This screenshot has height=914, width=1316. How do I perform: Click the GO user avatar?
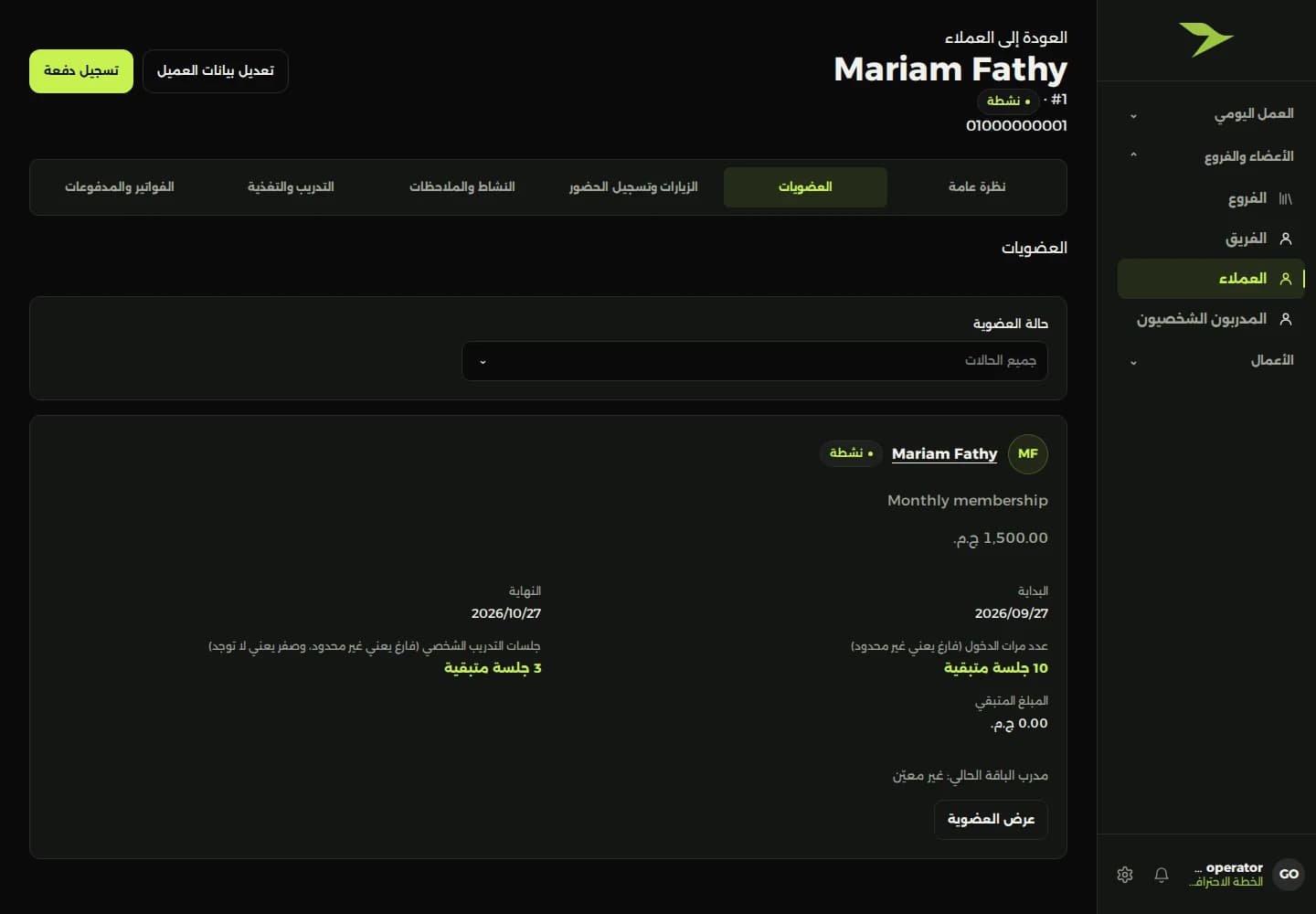tap(1289, 874)
